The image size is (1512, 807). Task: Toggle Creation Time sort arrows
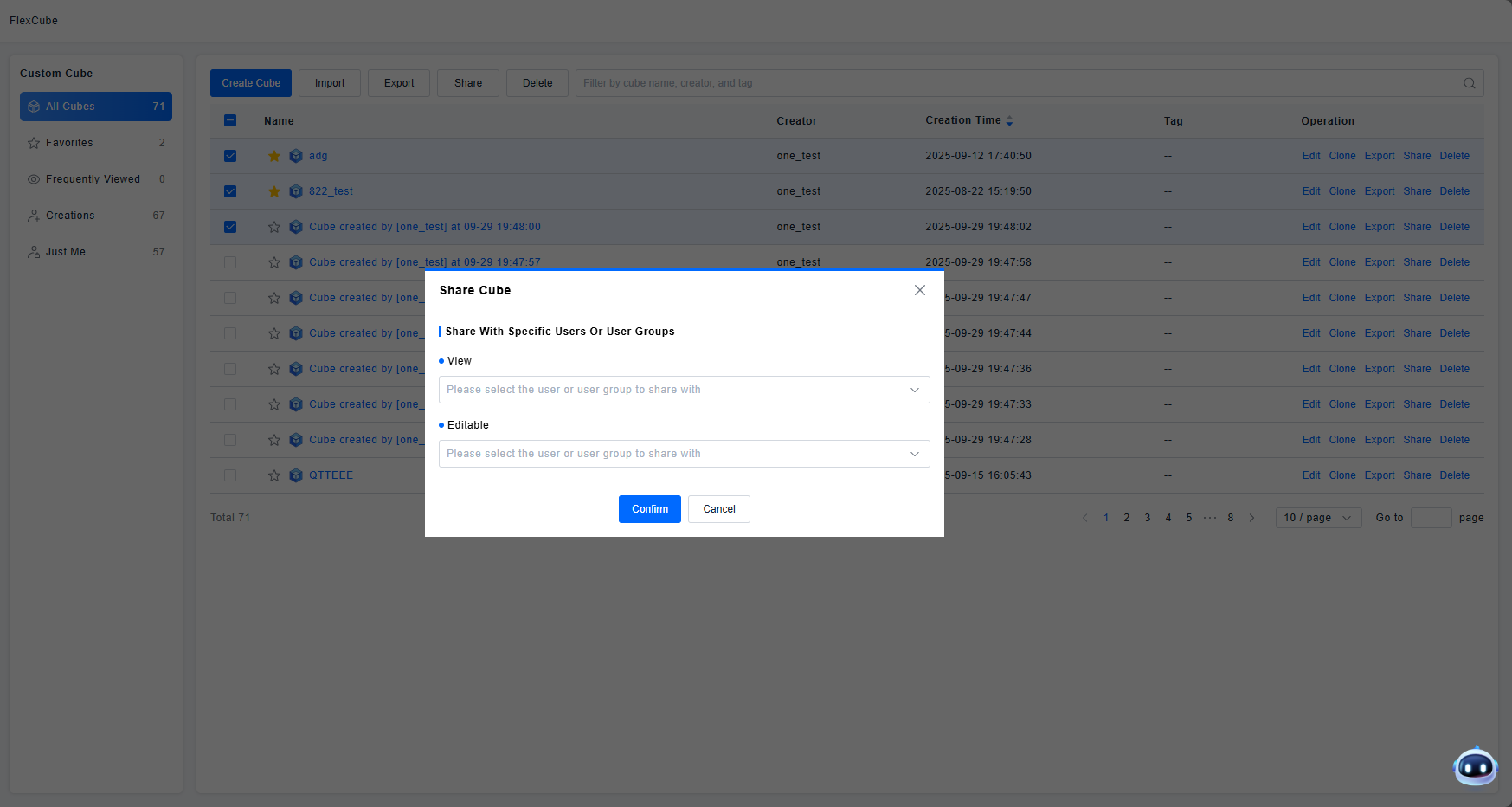[1009, 121]
